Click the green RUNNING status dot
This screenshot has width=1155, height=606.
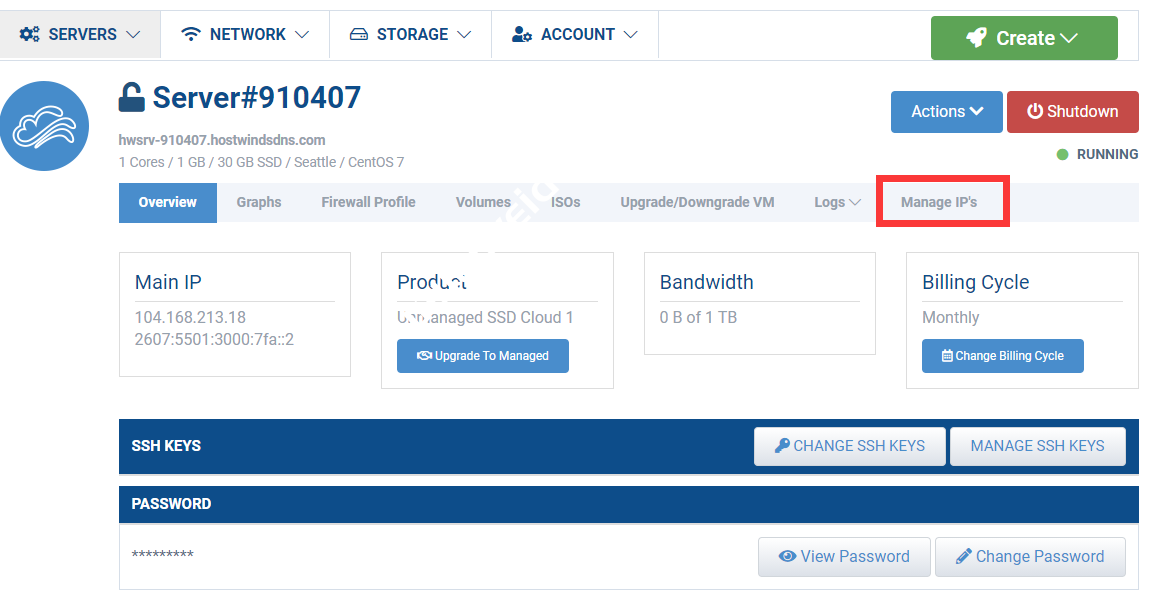pos(1062,155)
